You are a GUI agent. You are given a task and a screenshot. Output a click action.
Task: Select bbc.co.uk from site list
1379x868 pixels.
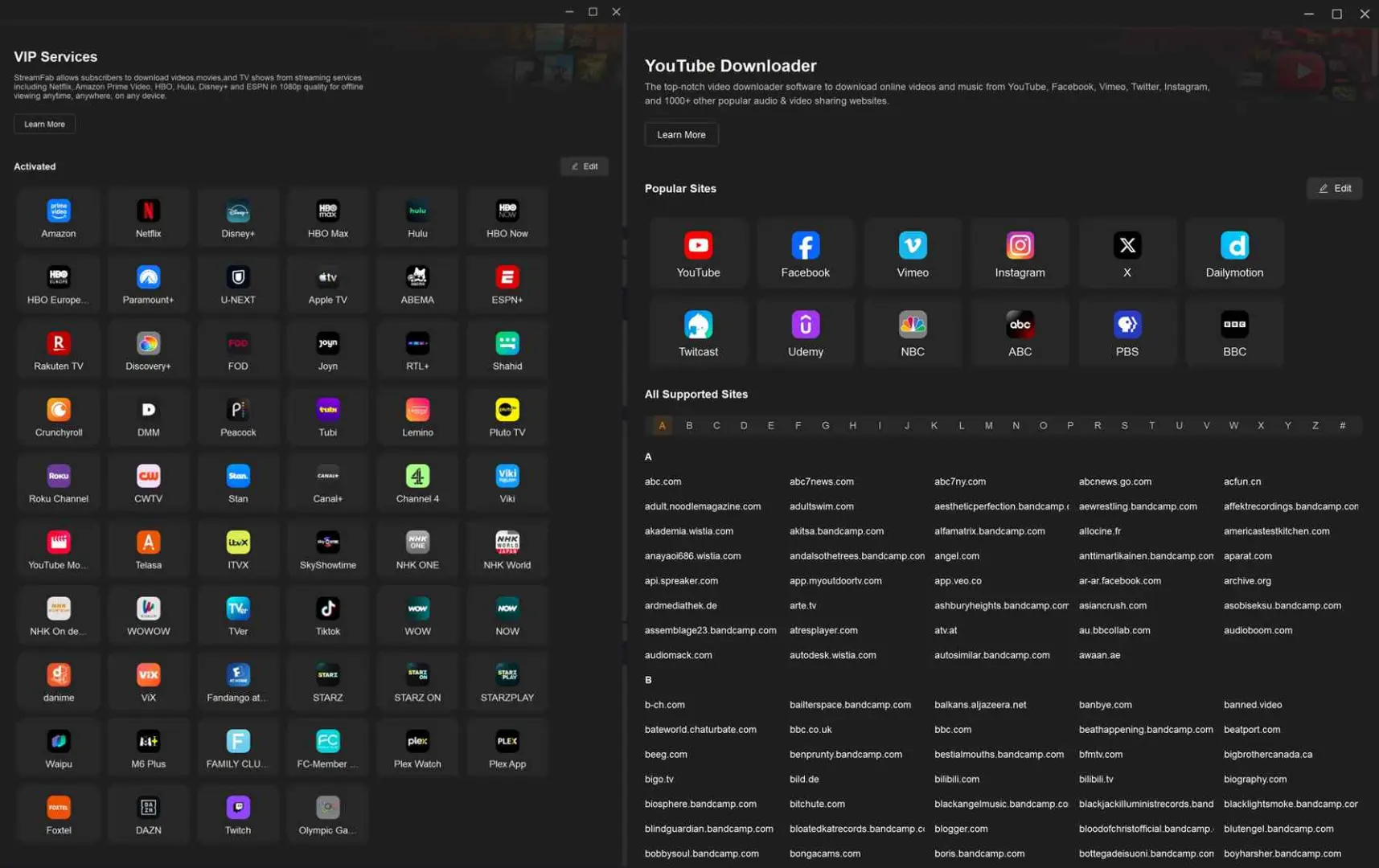(x=811, y=730)
